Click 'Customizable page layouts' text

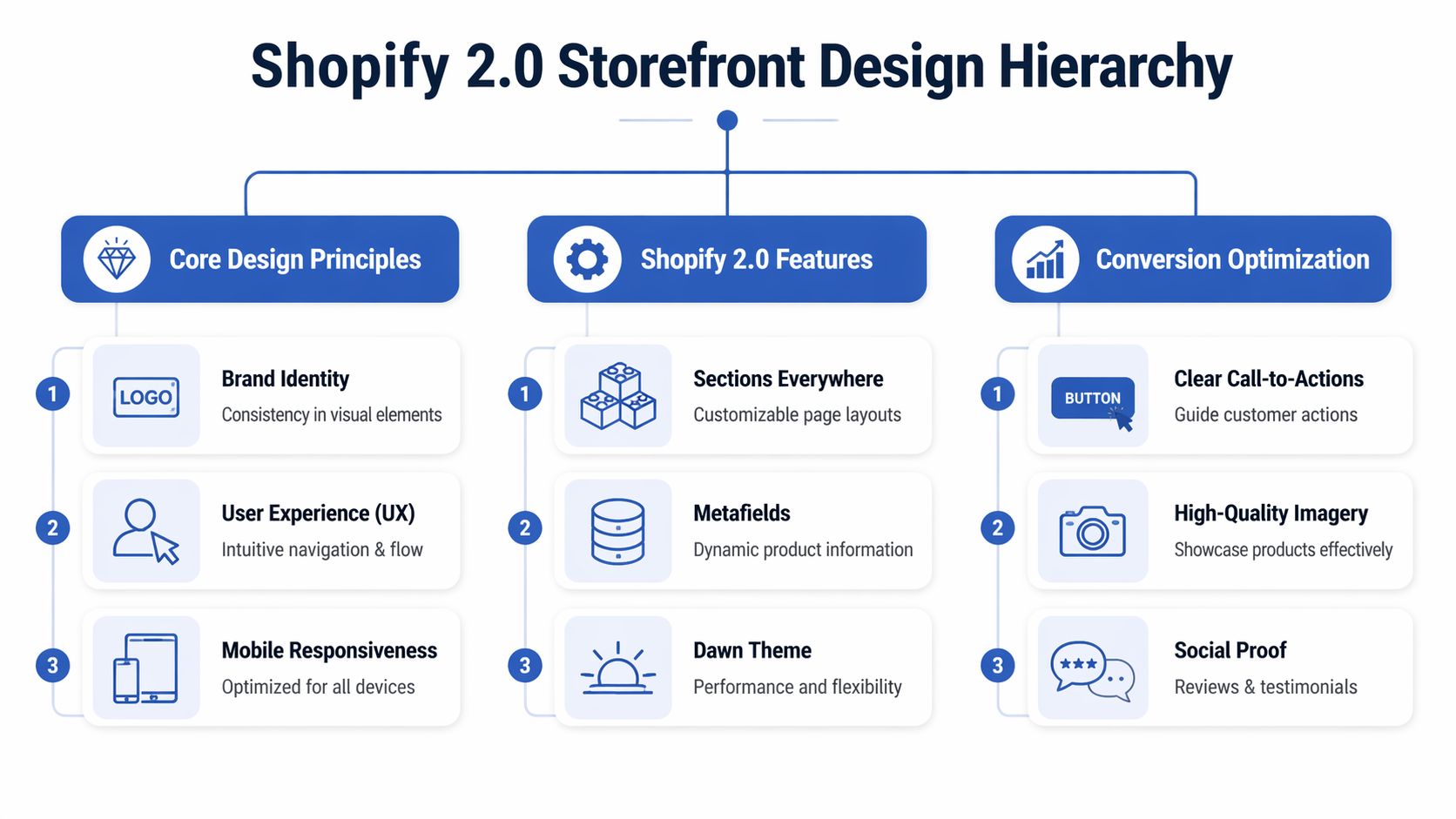click(797, 415)
